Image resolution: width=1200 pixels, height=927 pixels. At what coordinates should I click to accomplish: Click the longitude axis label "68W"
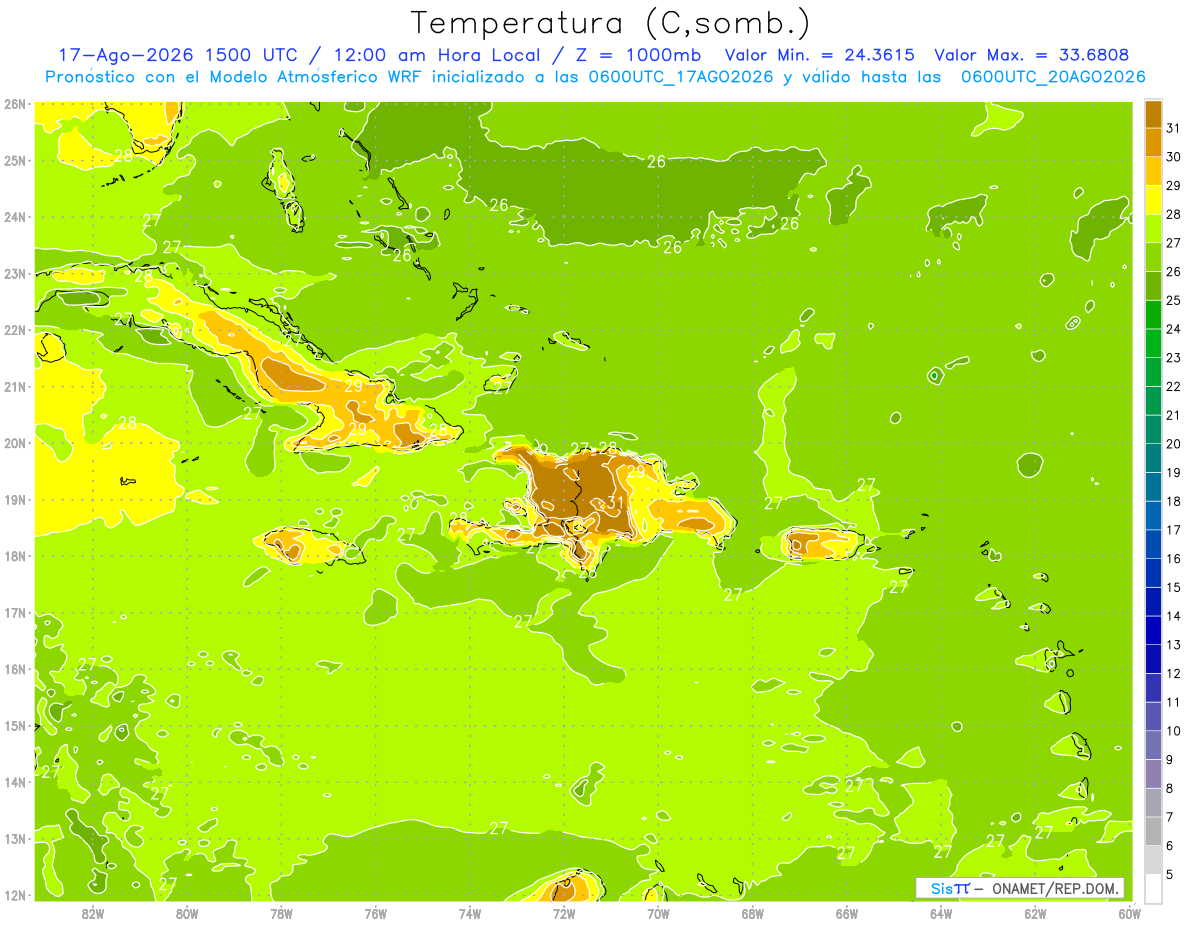753,913
